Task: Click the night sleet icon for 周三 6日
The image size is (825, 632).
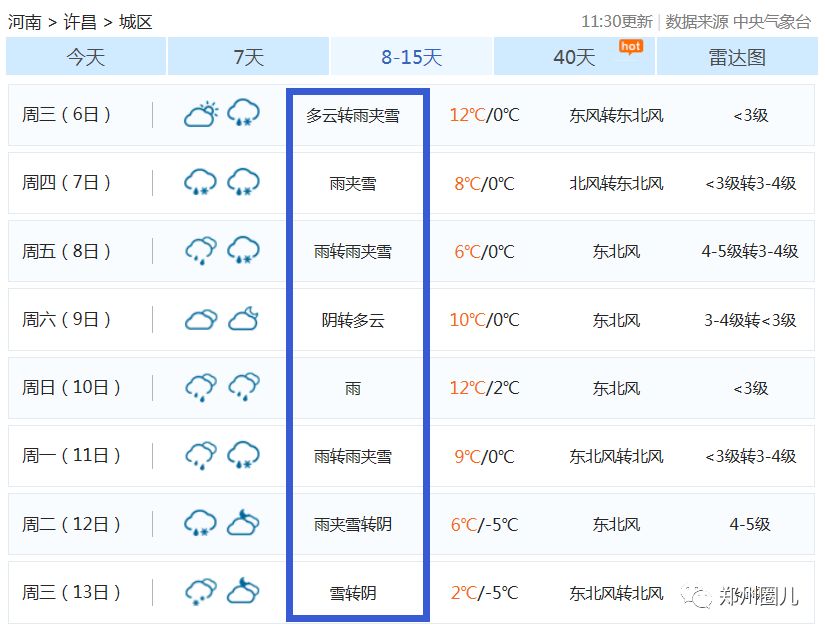Action: point(243,114)
